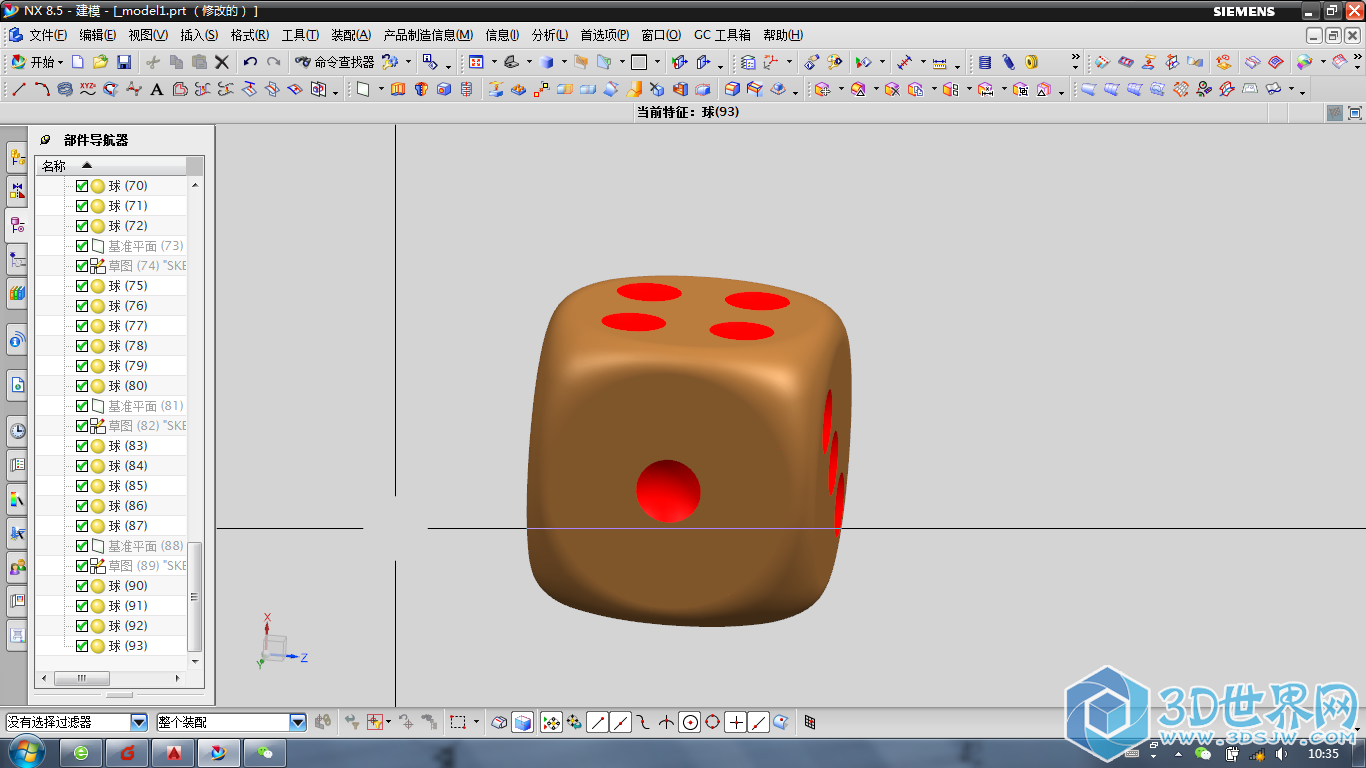Open the 装配(A) menu

[351, 35]
